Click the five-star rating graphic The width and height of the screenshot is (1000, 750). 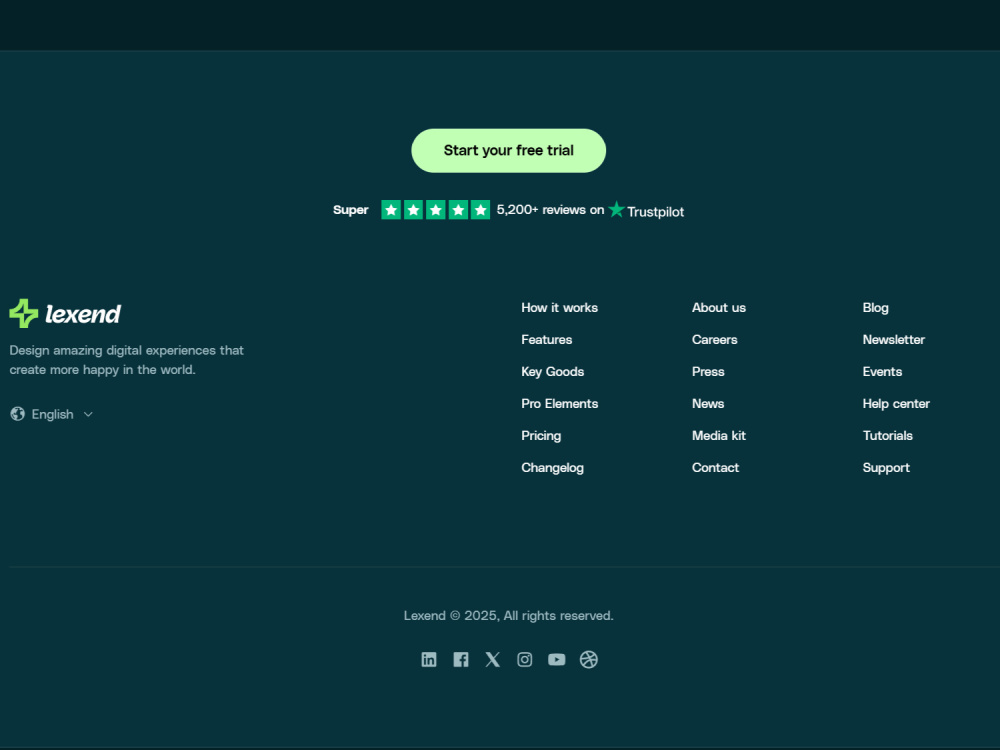click(x=436, y=210)
